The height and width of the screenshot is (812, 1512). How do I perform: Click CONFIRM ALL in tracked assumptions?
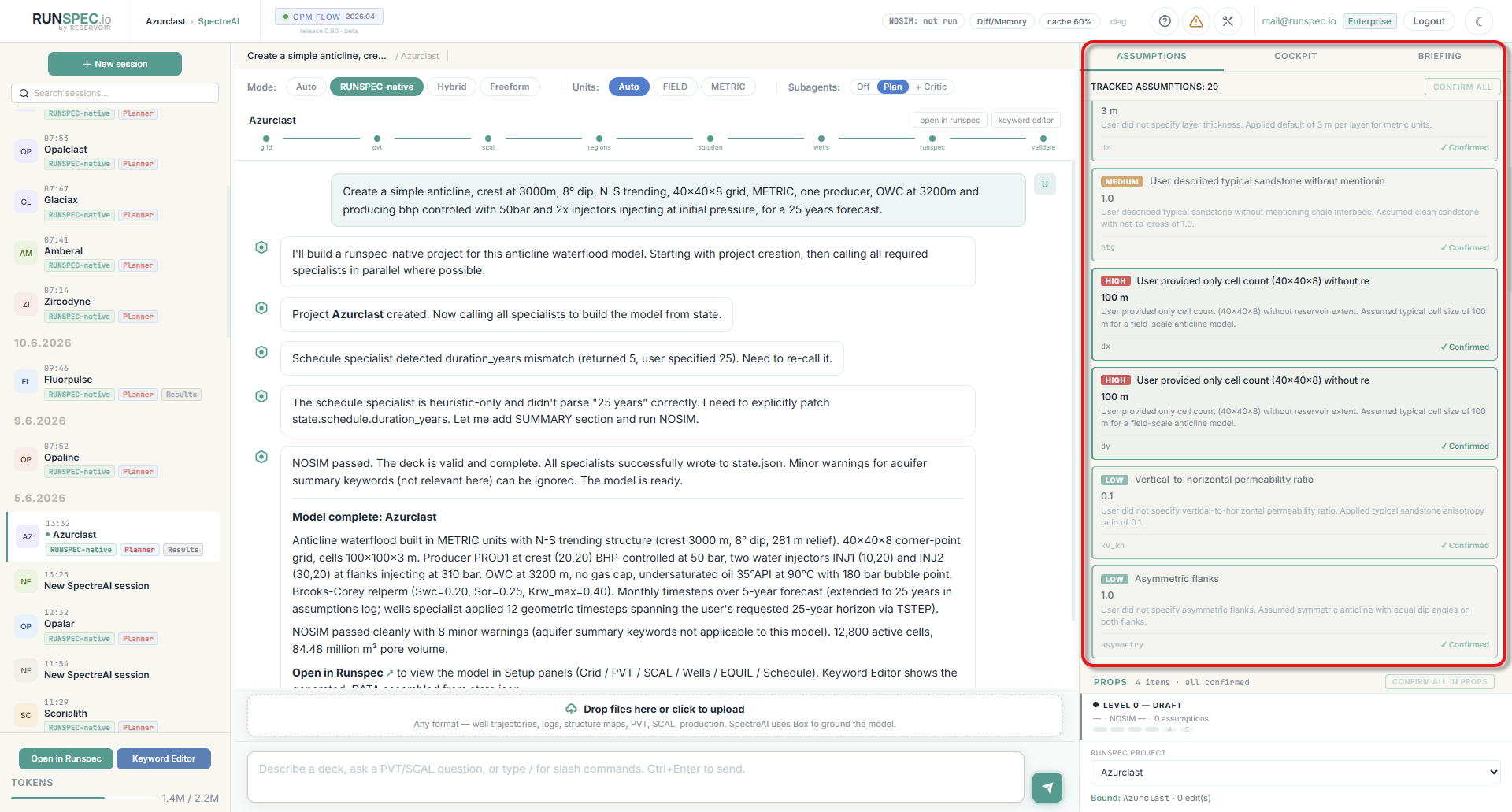point(1462,87)
